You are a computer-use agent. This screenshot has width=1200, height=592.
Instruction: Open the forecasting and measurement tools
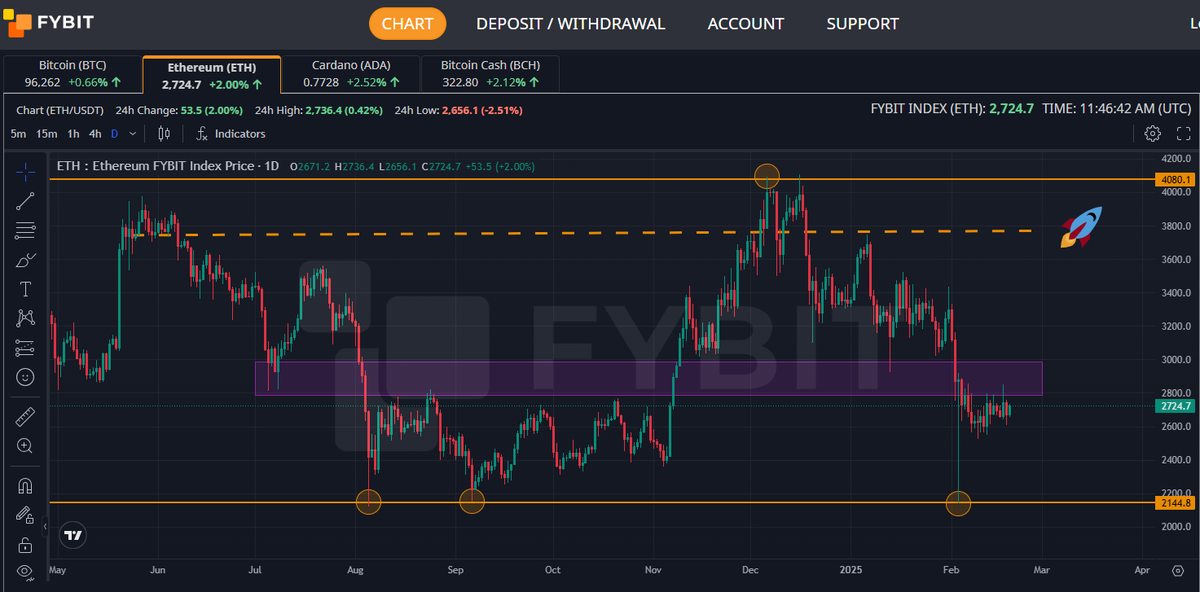pos(25,348)
